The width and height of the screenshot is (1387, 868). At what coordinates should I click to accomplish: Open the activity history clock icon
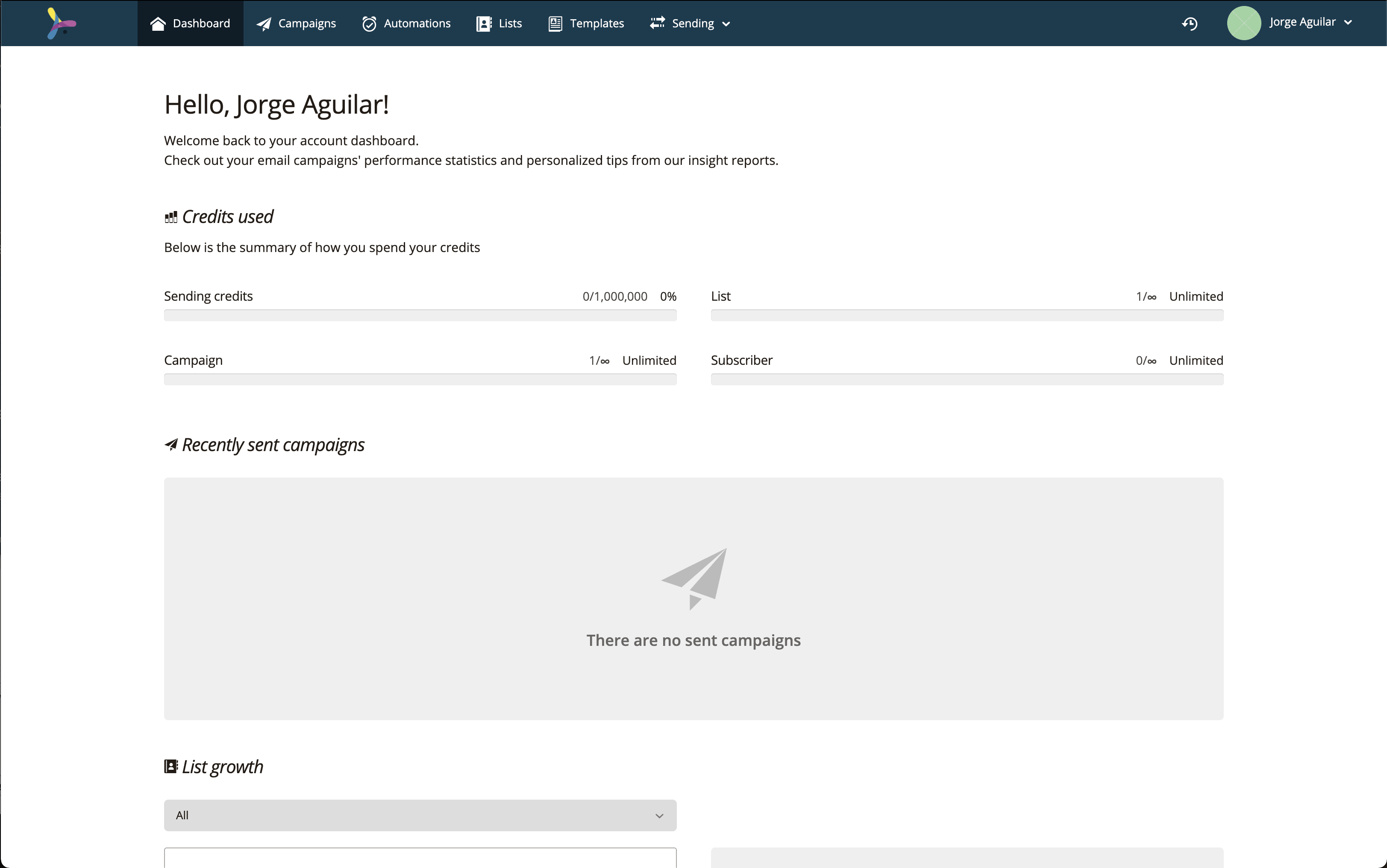(x=1190, y=23)
